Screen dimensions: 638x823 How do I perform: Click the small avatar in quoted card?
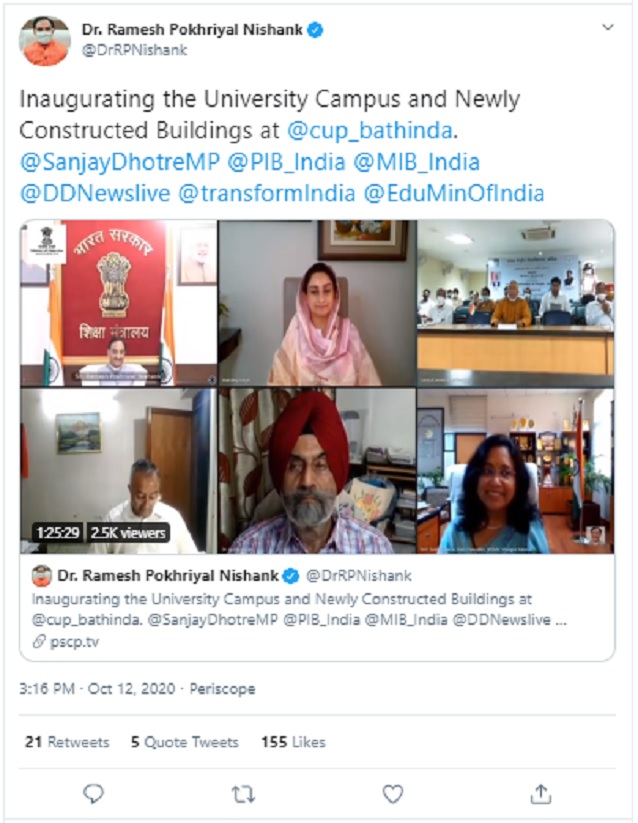point(41,576)
